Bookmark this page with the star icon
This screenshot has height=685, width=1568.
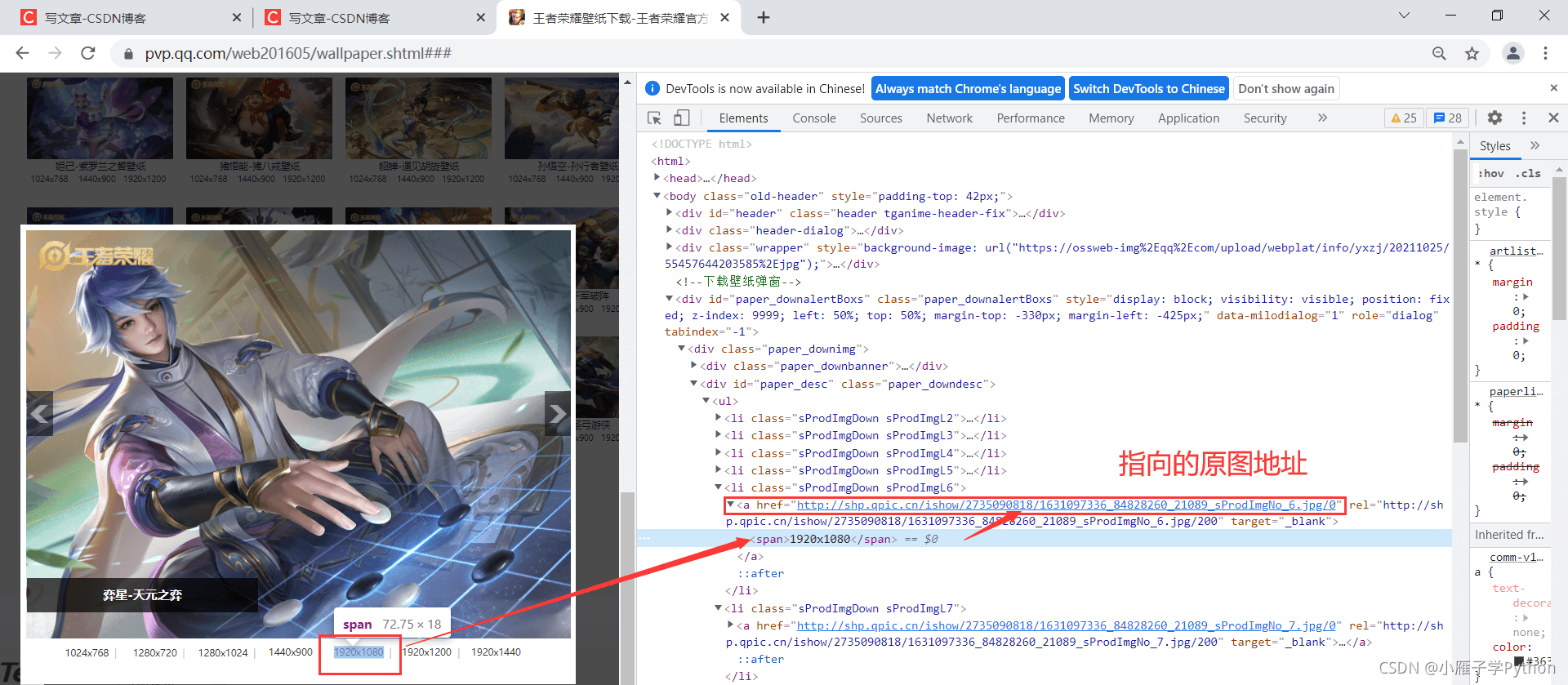1472,54
